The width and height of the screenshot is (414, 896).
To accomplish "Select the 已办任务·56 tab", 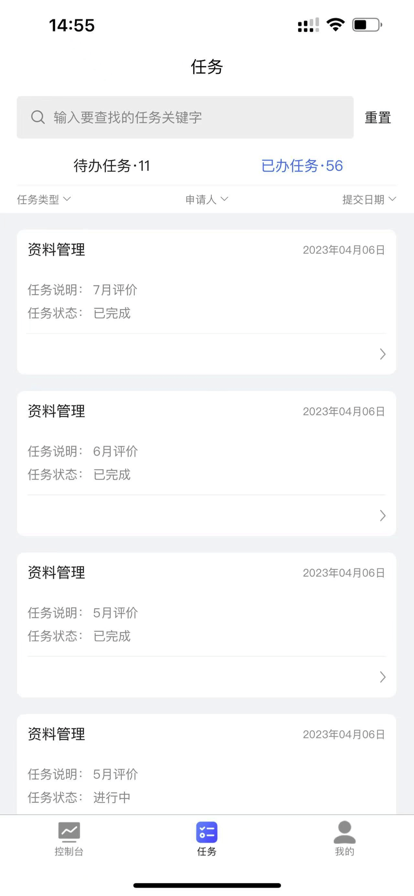I will pos(302,166).
